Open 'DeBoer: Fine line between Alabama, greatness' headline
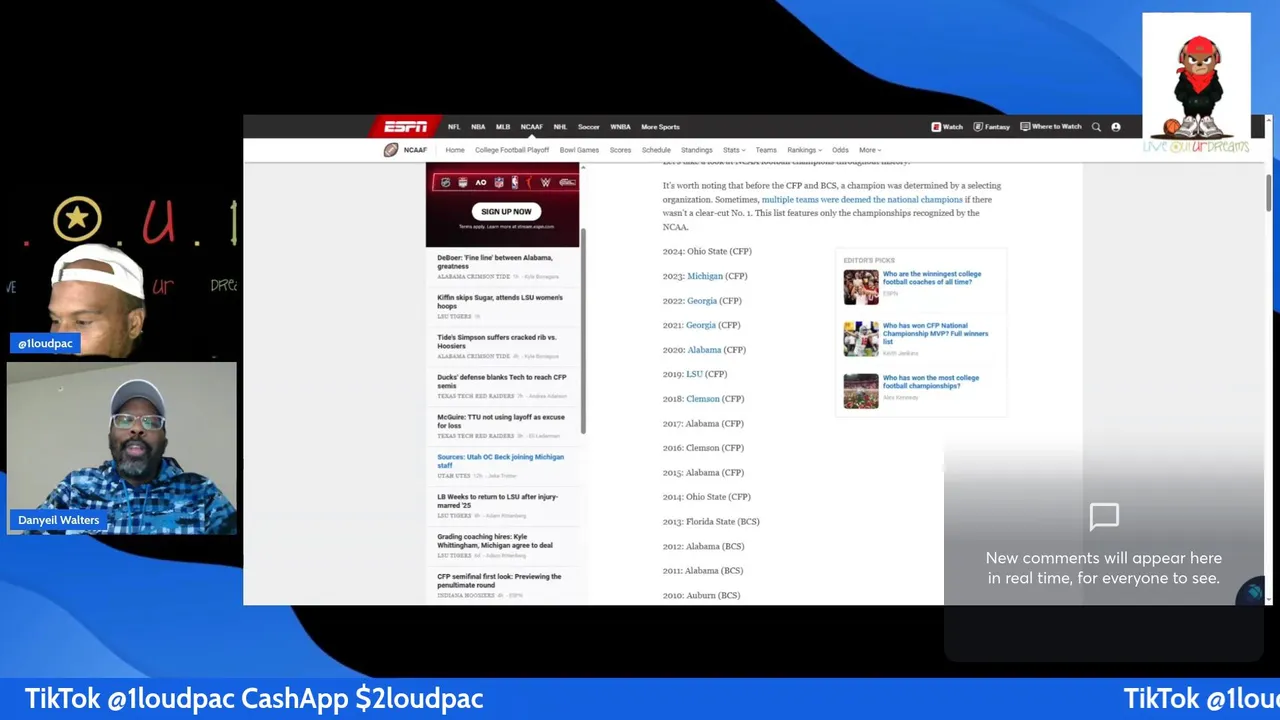The width and height of the screenshot is (1280, 720). tap(495, 262)
